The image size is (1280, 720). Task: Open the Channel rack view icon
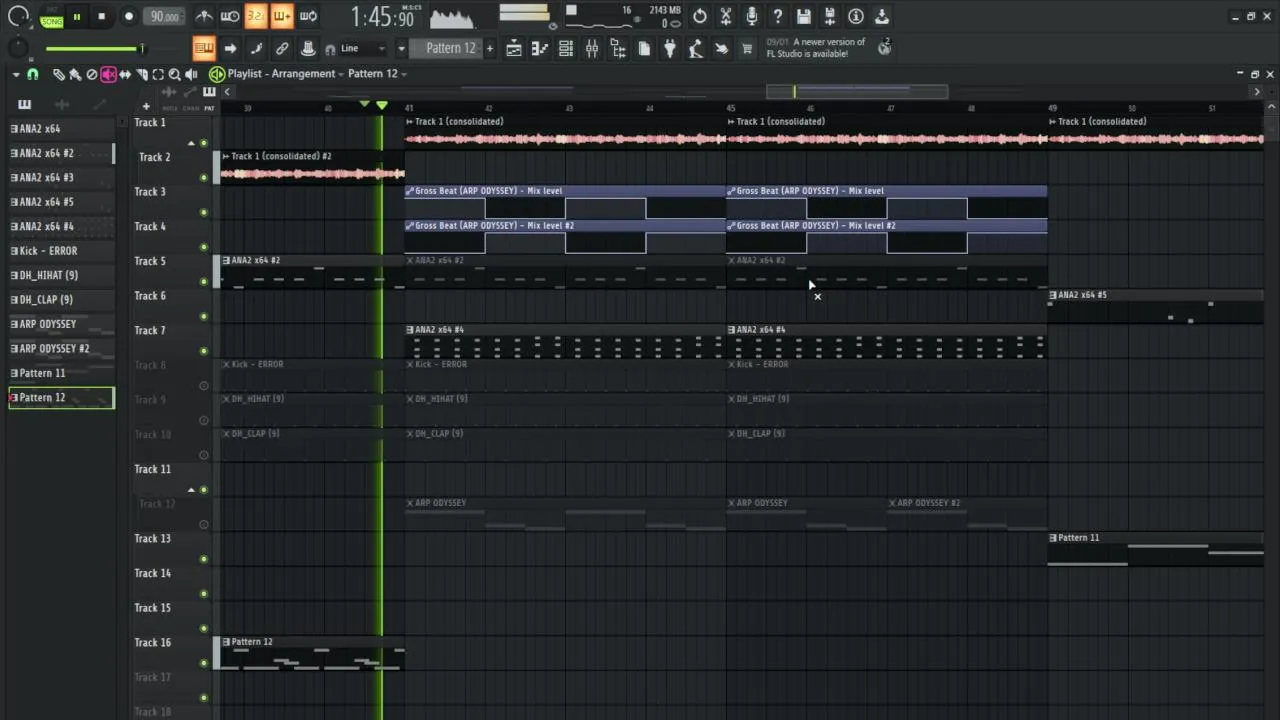coord(566,48)
